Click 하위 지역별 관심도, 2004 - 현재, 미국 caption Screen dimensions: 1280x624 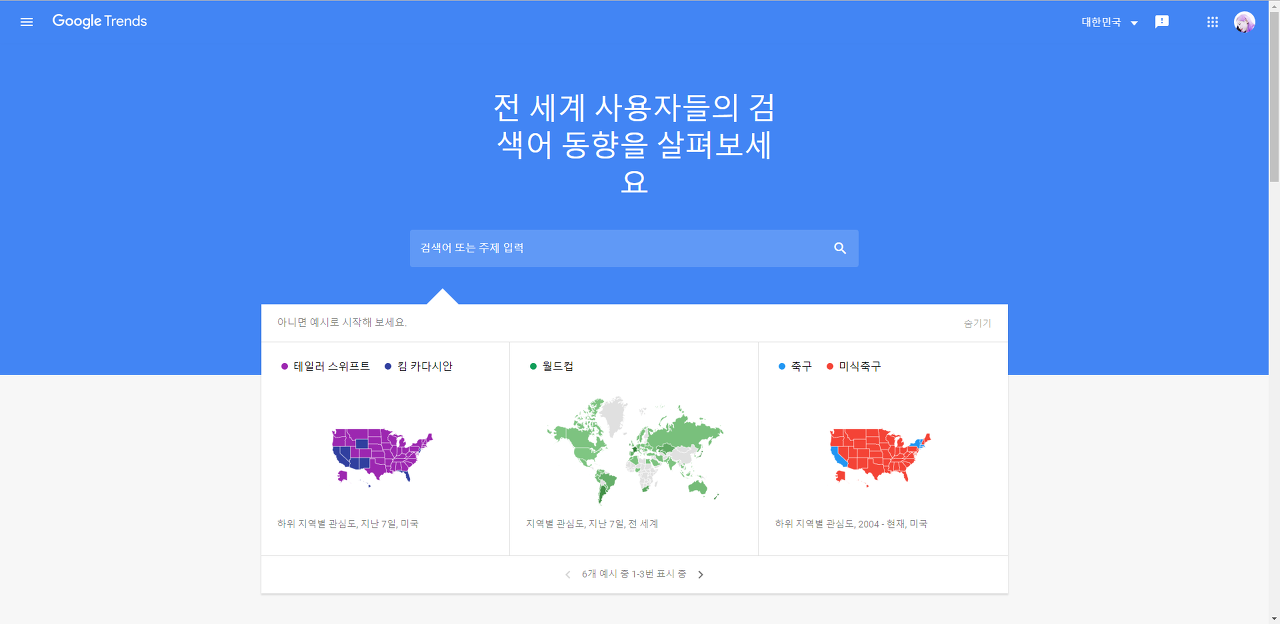[x=851, y=523]
